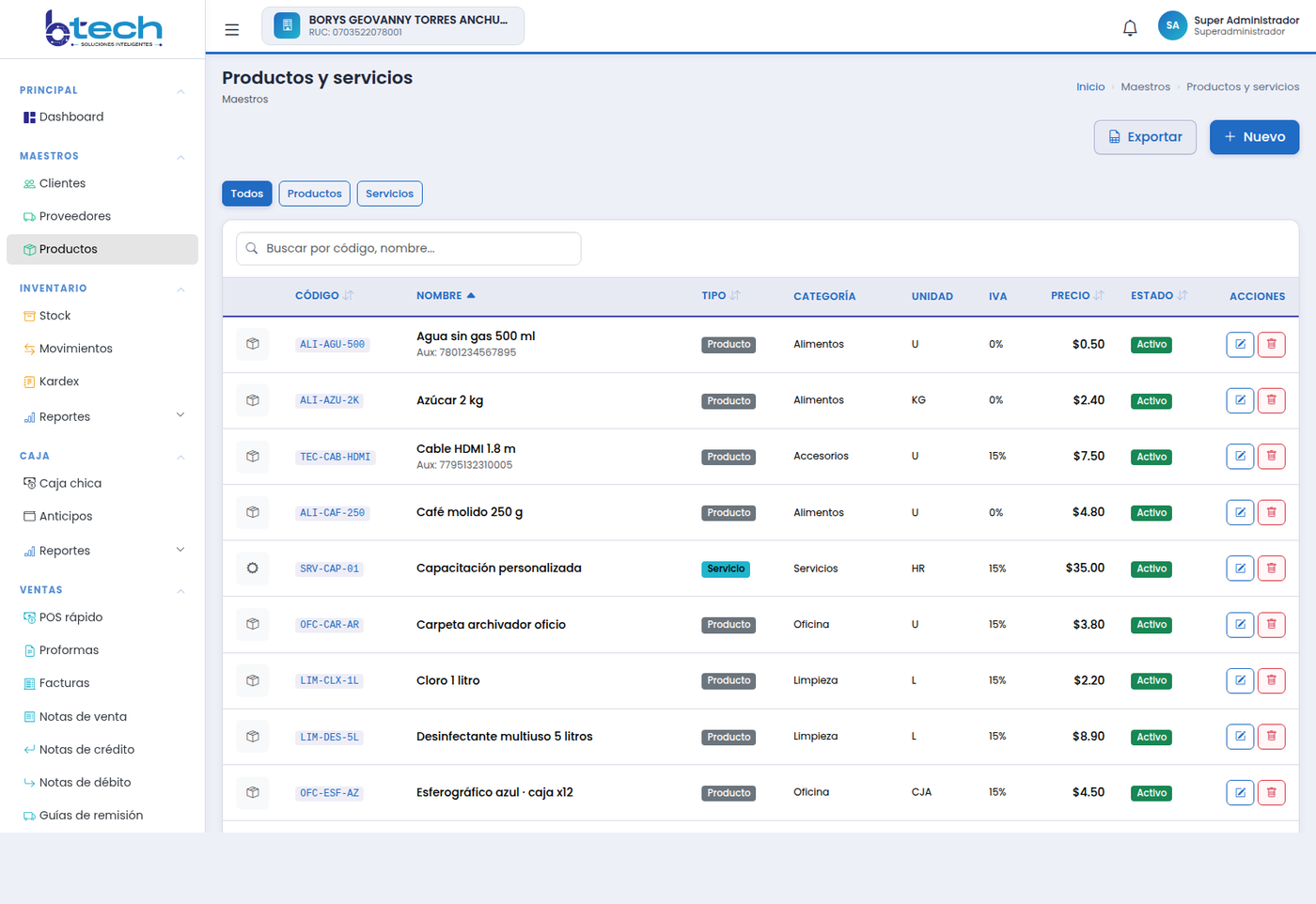
Task: Select the Servicios filter tab
Action: pyautogui.click(x=390, y=194)
